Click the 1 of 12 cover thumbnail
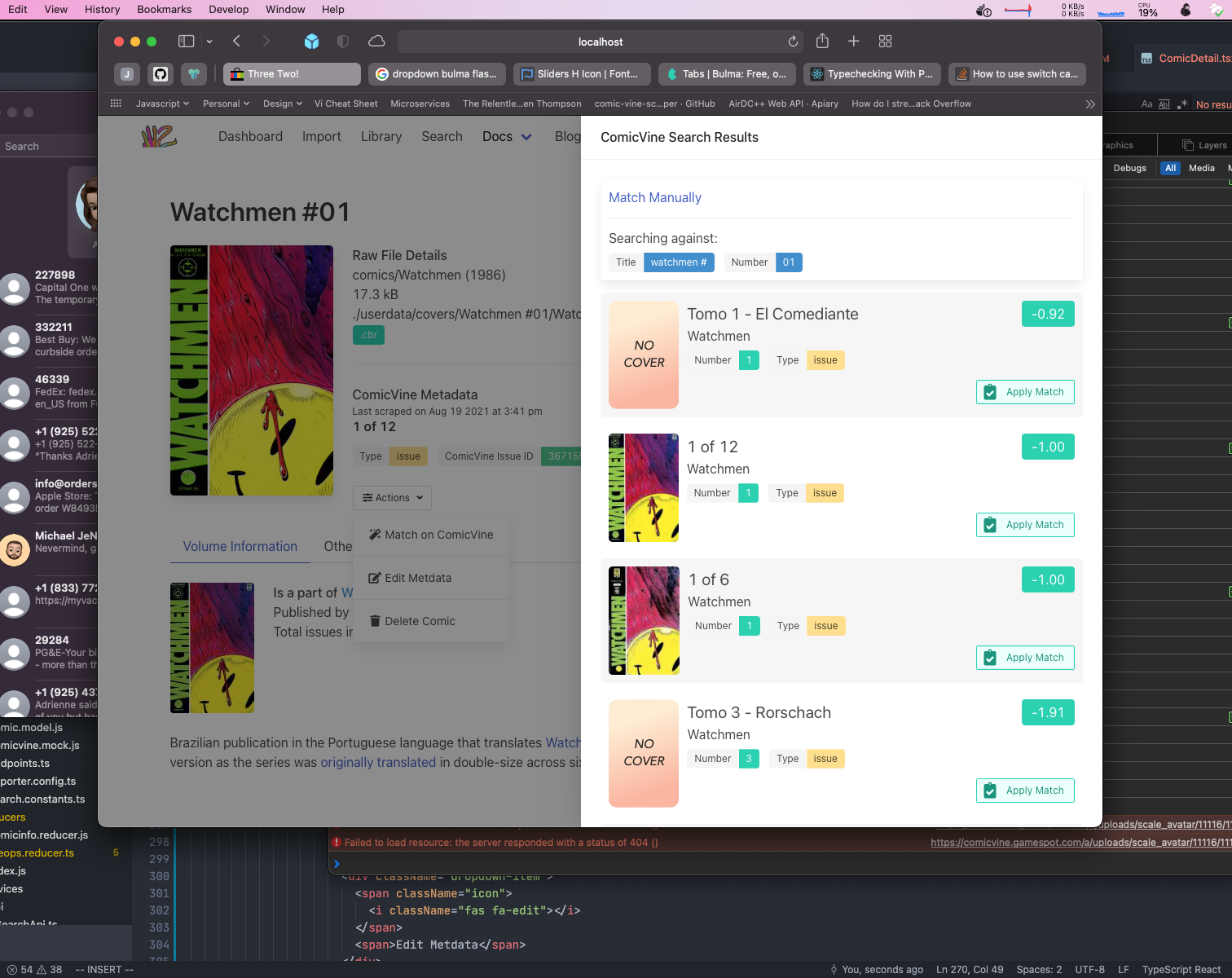The width and height of the screenshot is (1232, 978). [644, 488]
